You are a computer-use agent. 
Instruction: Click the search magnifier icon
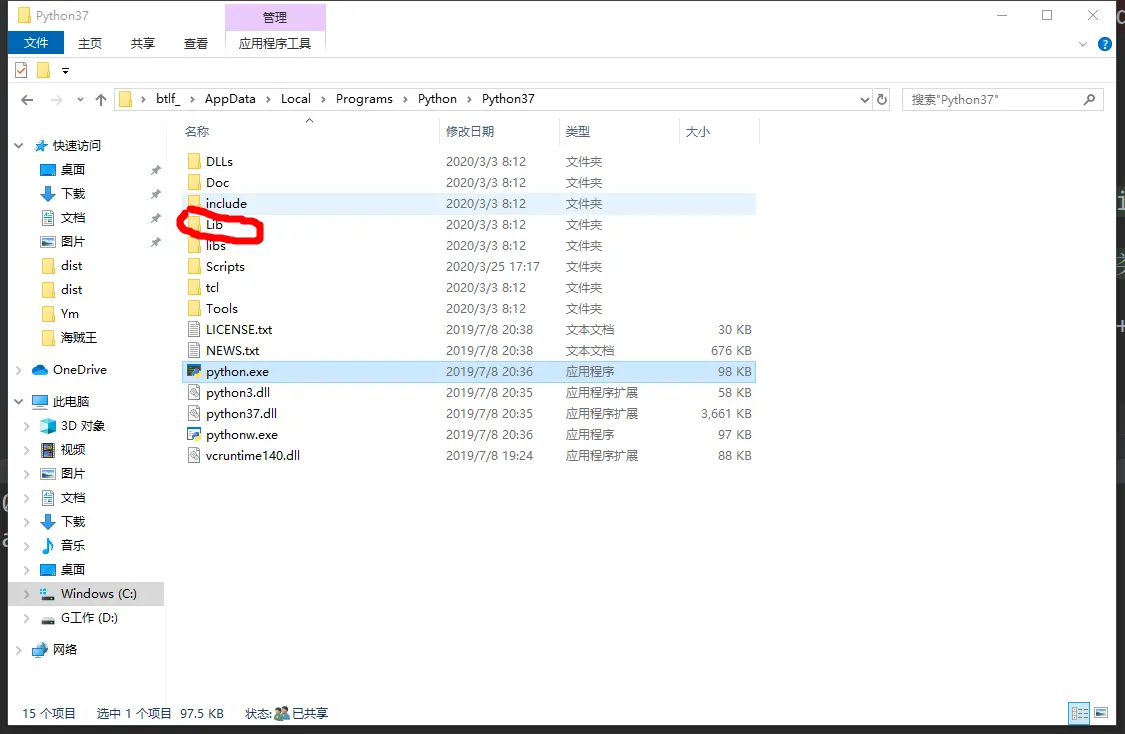(1089, 100)
